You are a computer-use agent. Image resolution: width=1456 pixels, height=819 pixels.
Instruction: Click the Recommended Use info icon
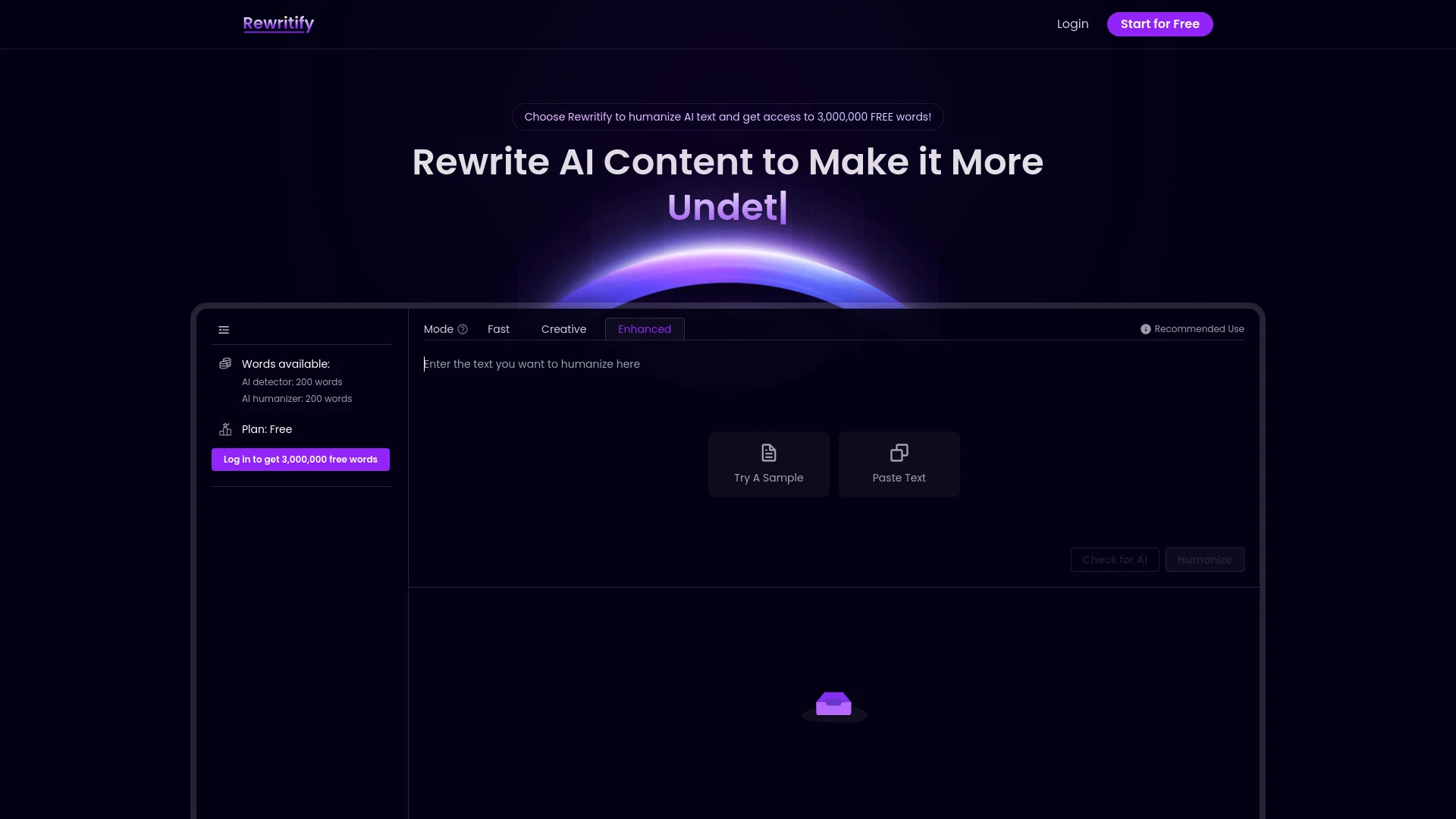coord(1145,329)
